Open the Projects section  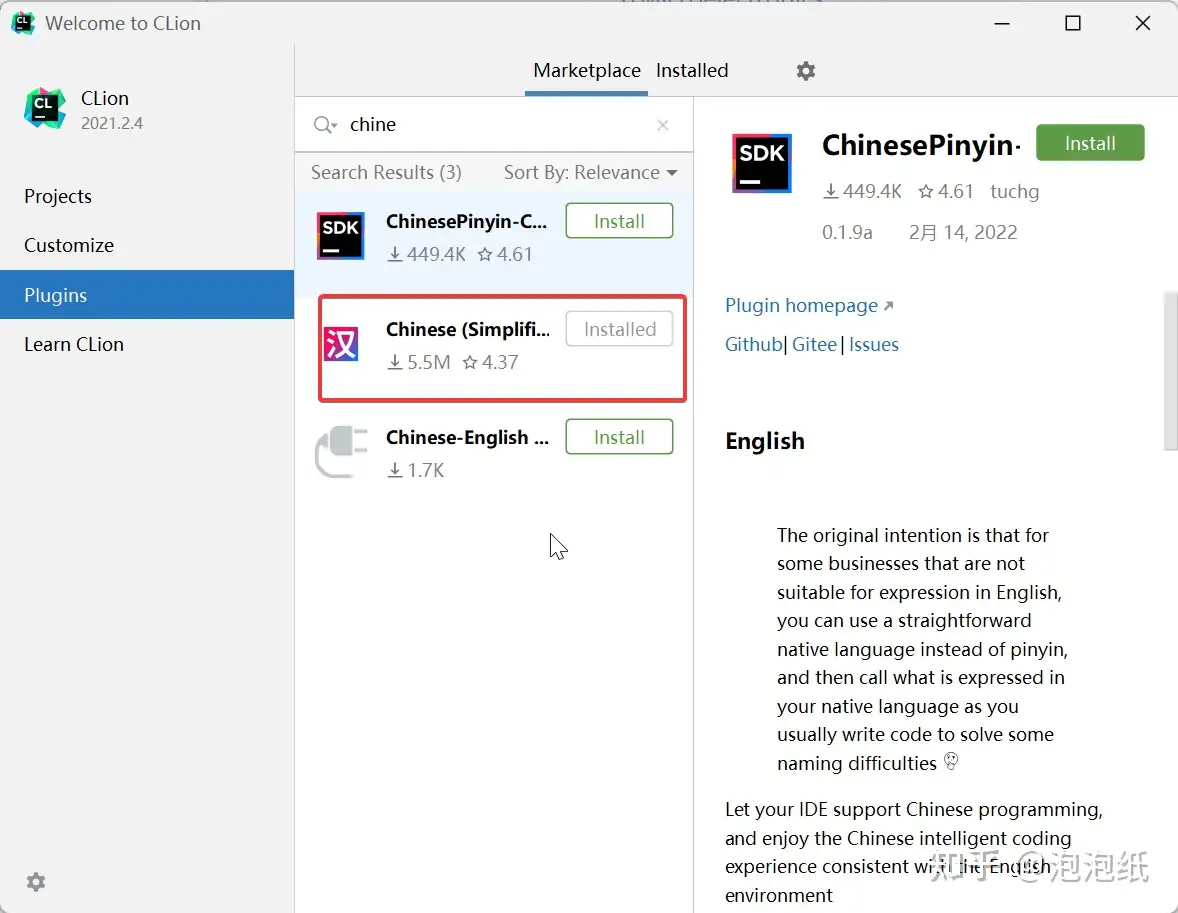58,196
